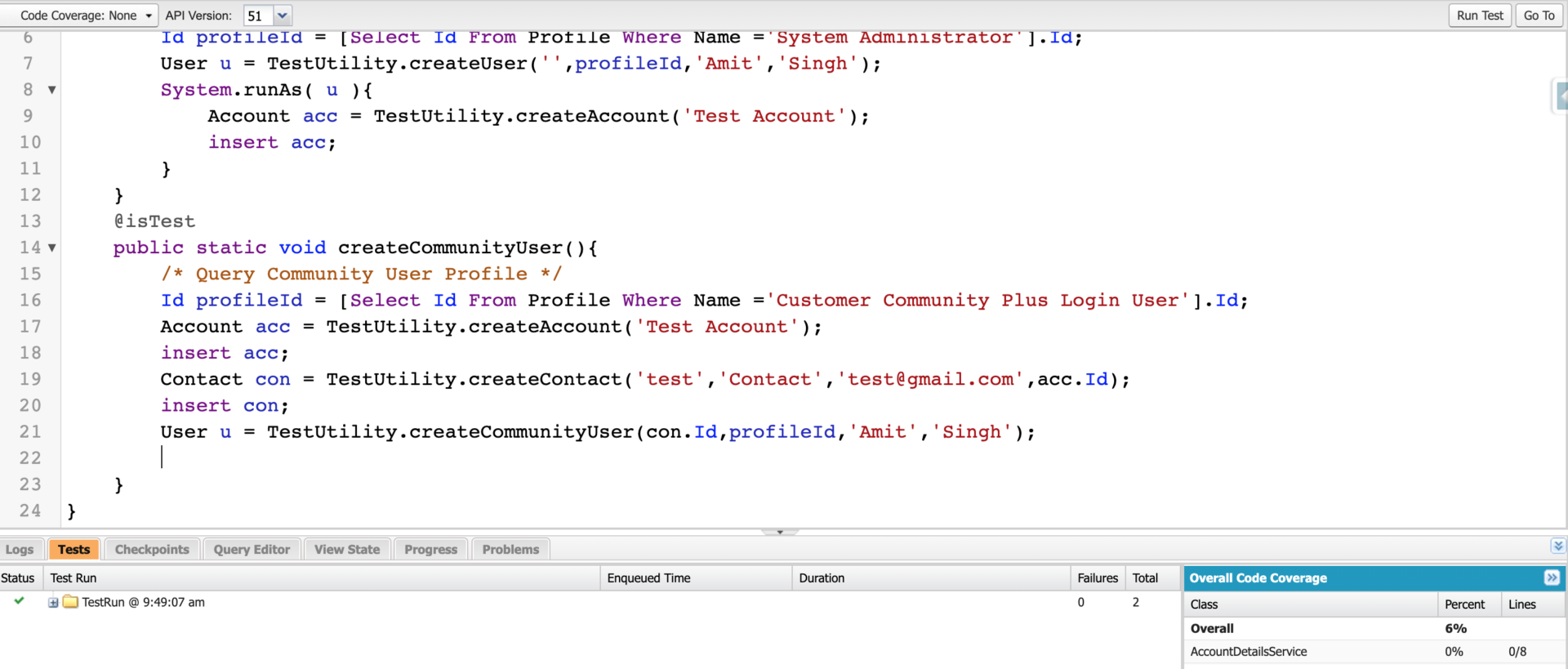1568x669 pixels.
Task: Click the side panel expand handle at right edge
Action: point(1560,96)
